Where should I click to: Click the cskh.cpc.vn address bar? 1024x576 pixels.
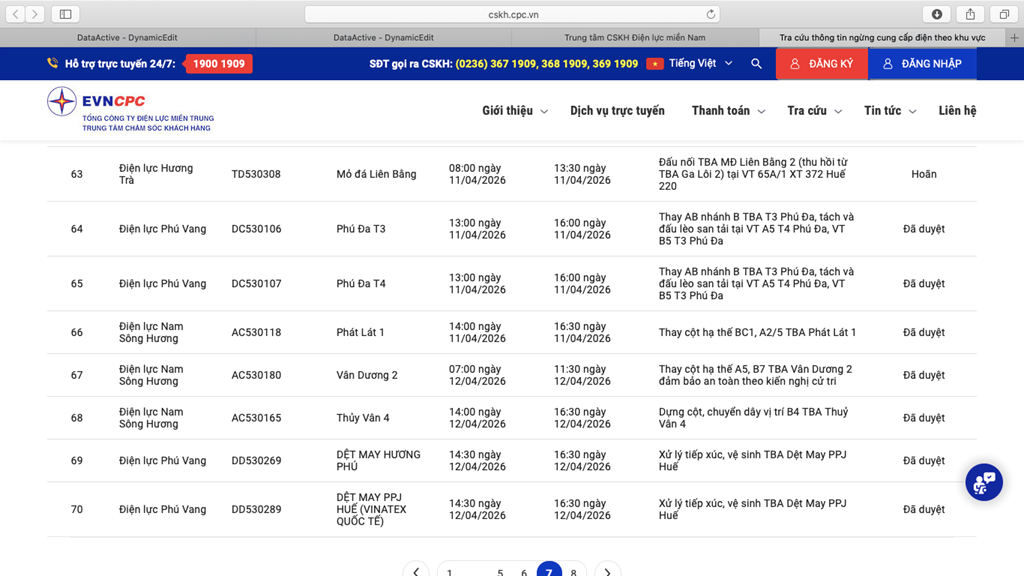click(x=512, y=14)
